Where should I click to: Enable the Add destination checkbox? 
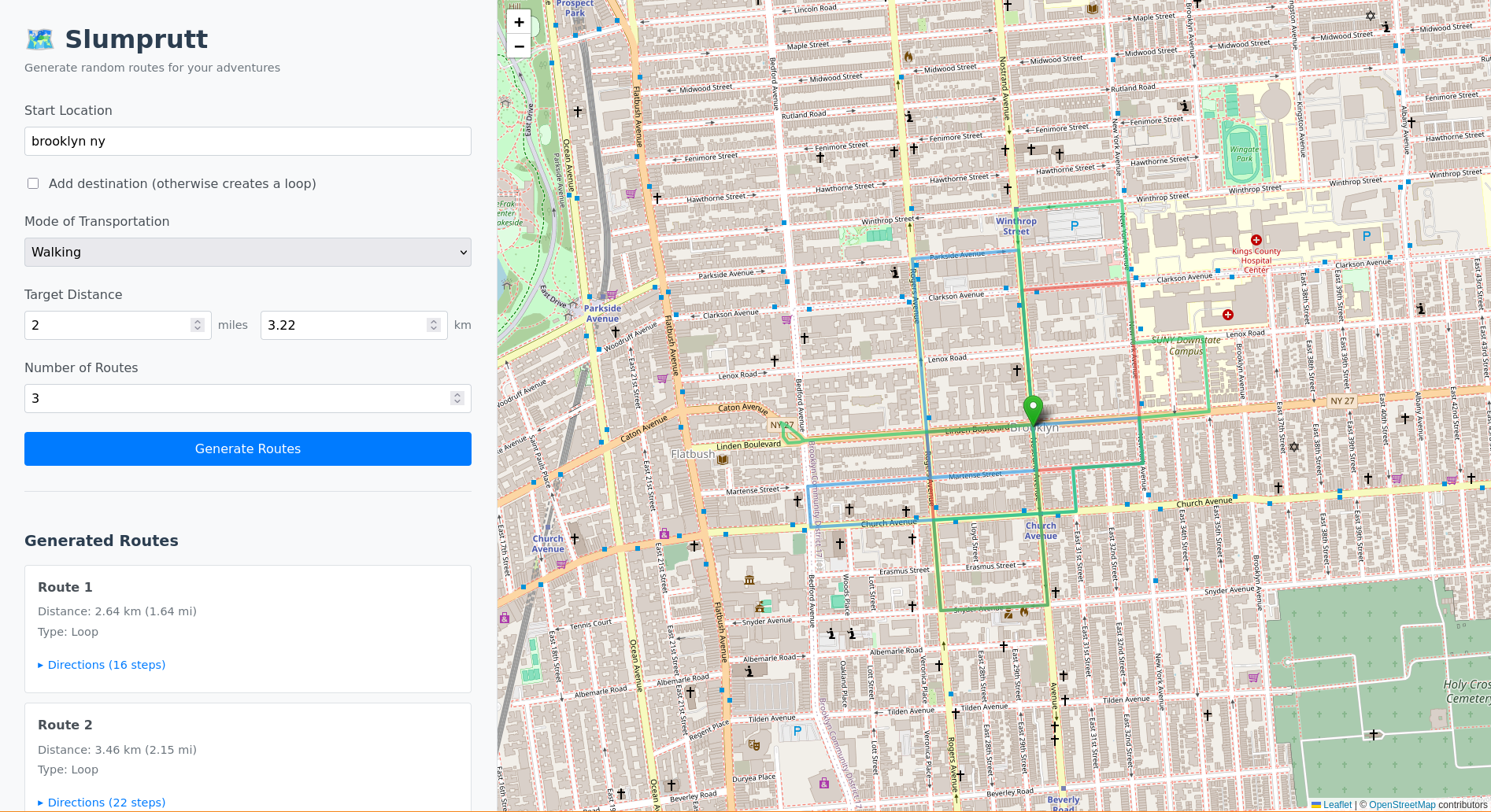pyautogui.click(x=33, y=183)
